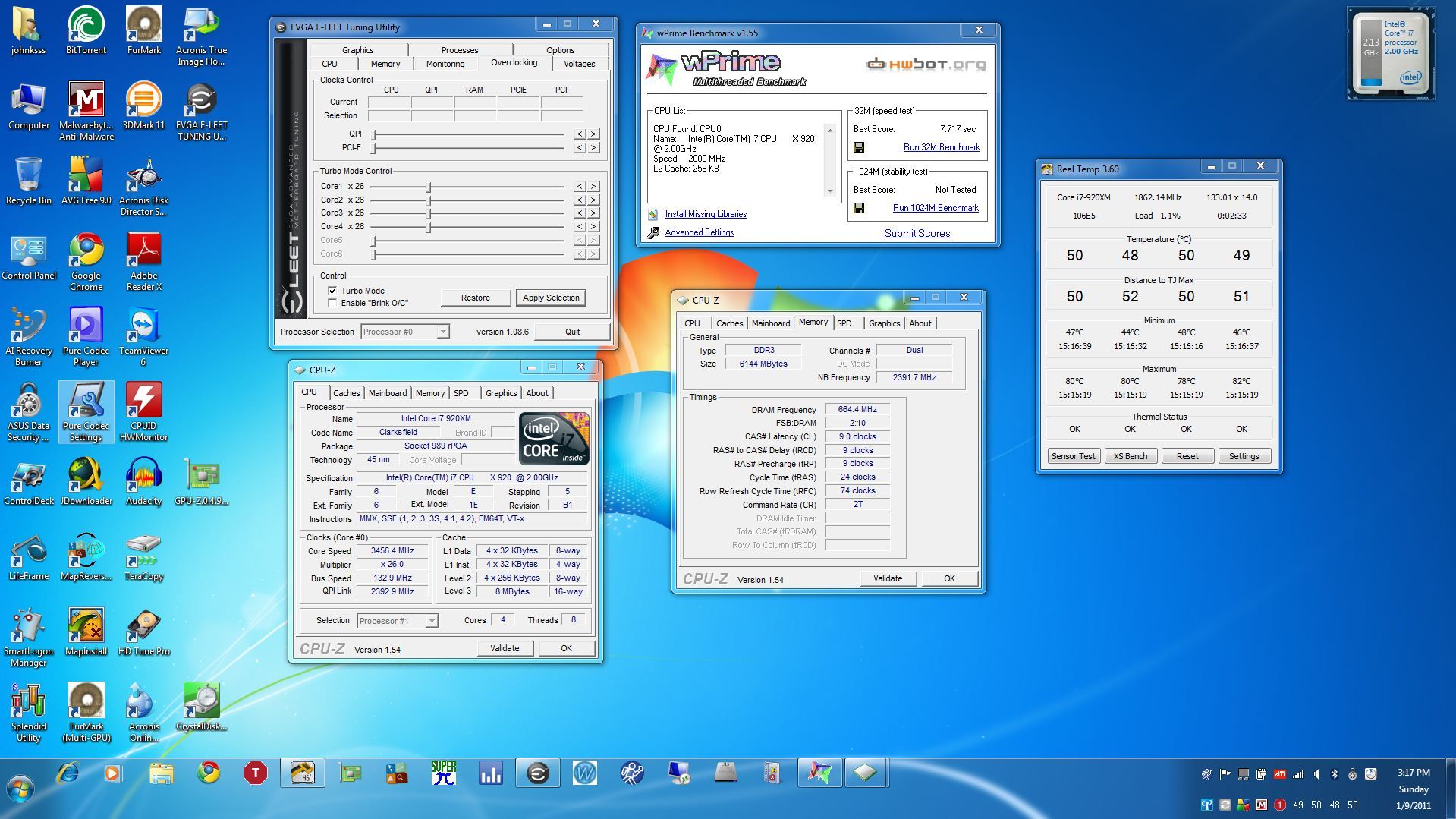Click the Validate button in the CPU-Z Memory window
1456x819 pixels.
point(888,578)
